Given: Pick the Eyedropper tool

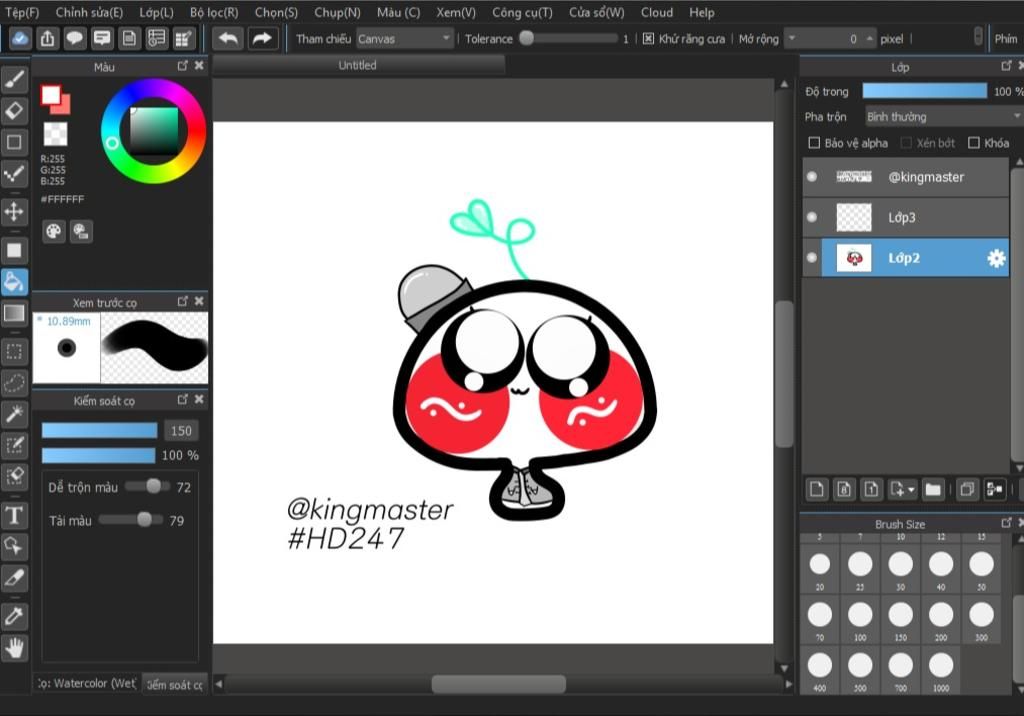Looking at the screenshot, I should (14, 616).
